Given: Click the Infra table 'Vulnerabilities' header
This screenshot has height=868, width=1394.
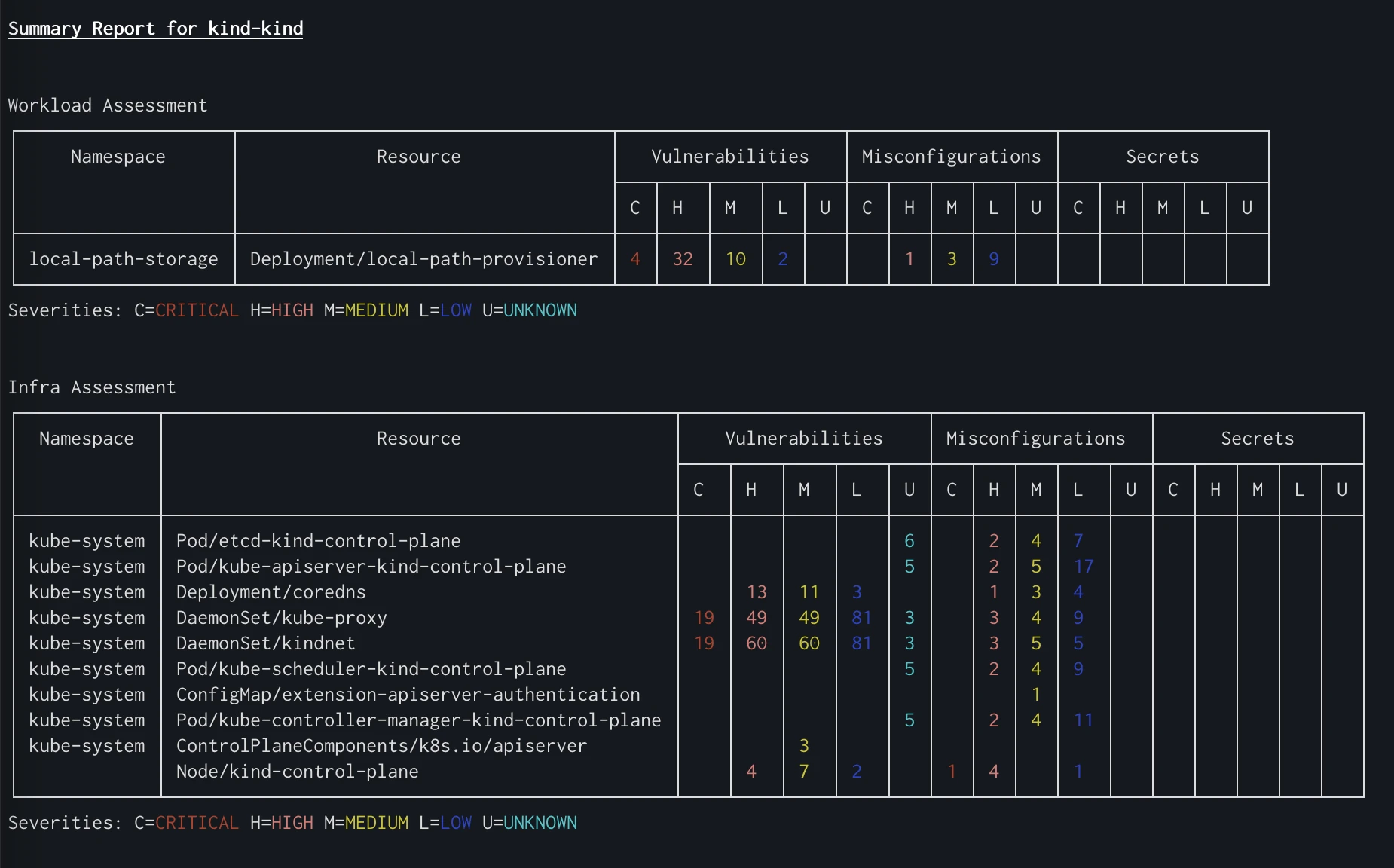Looking at the screenshot, I should click(x=804, y=439).
